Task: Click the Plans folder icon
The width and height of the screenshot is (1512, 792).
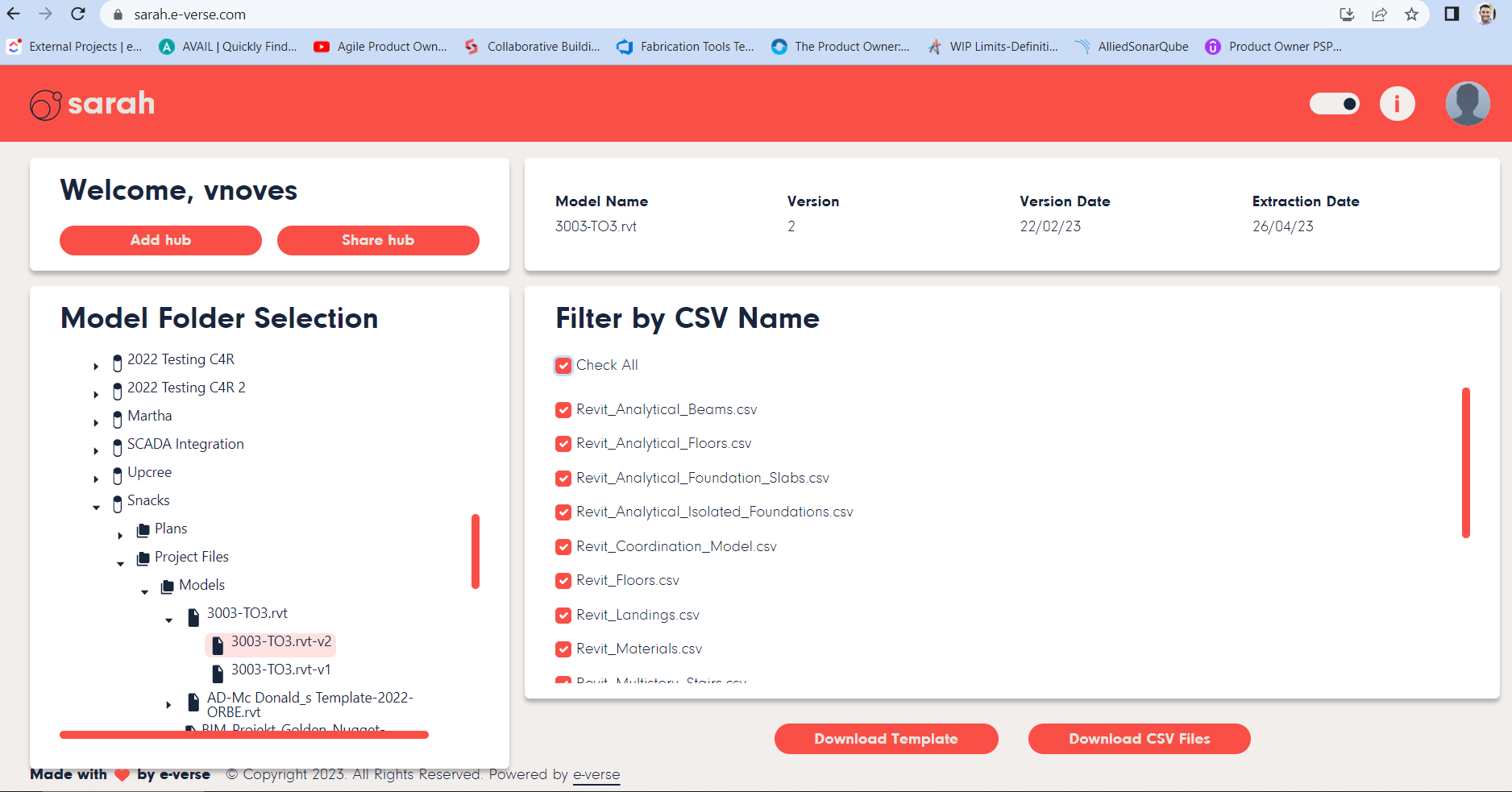Action: click(143, 530)
